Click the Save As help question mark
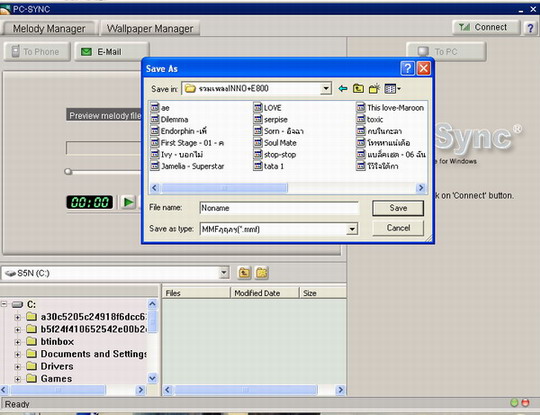 pos(407,68)
